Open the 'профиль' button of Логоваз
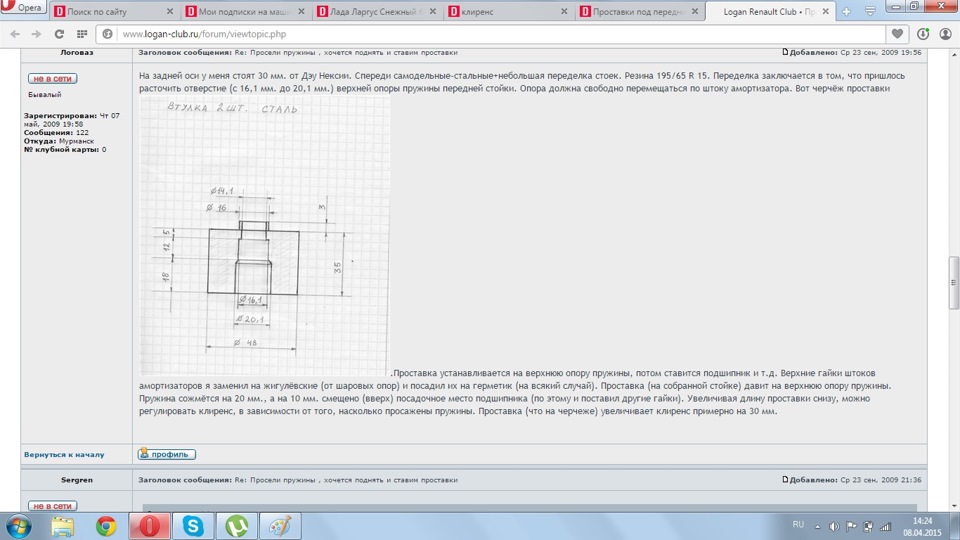 click(x=167, y=454)
